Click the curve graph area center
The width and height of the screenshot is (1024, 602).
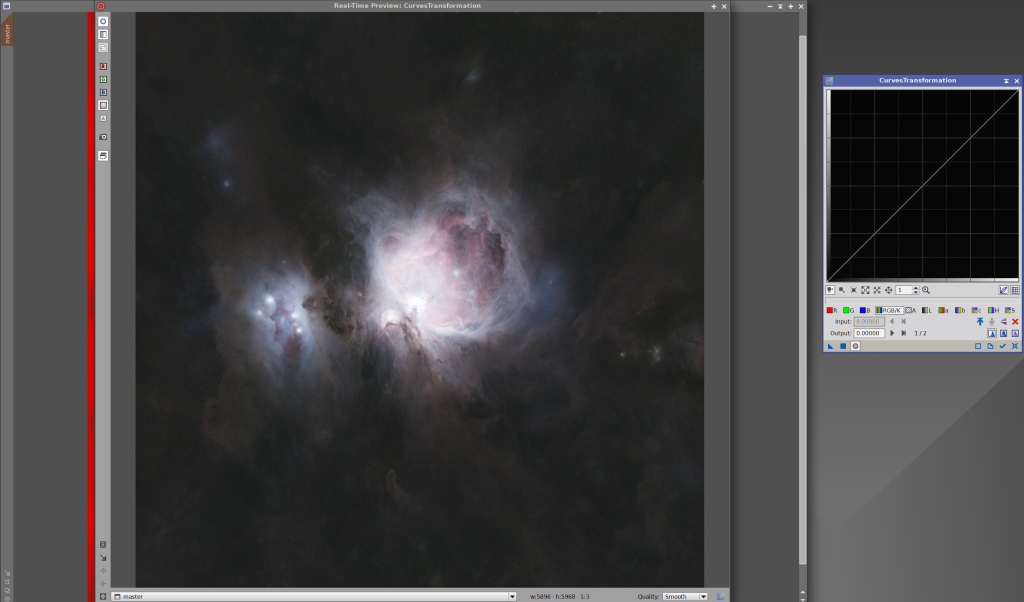[922, 184]
